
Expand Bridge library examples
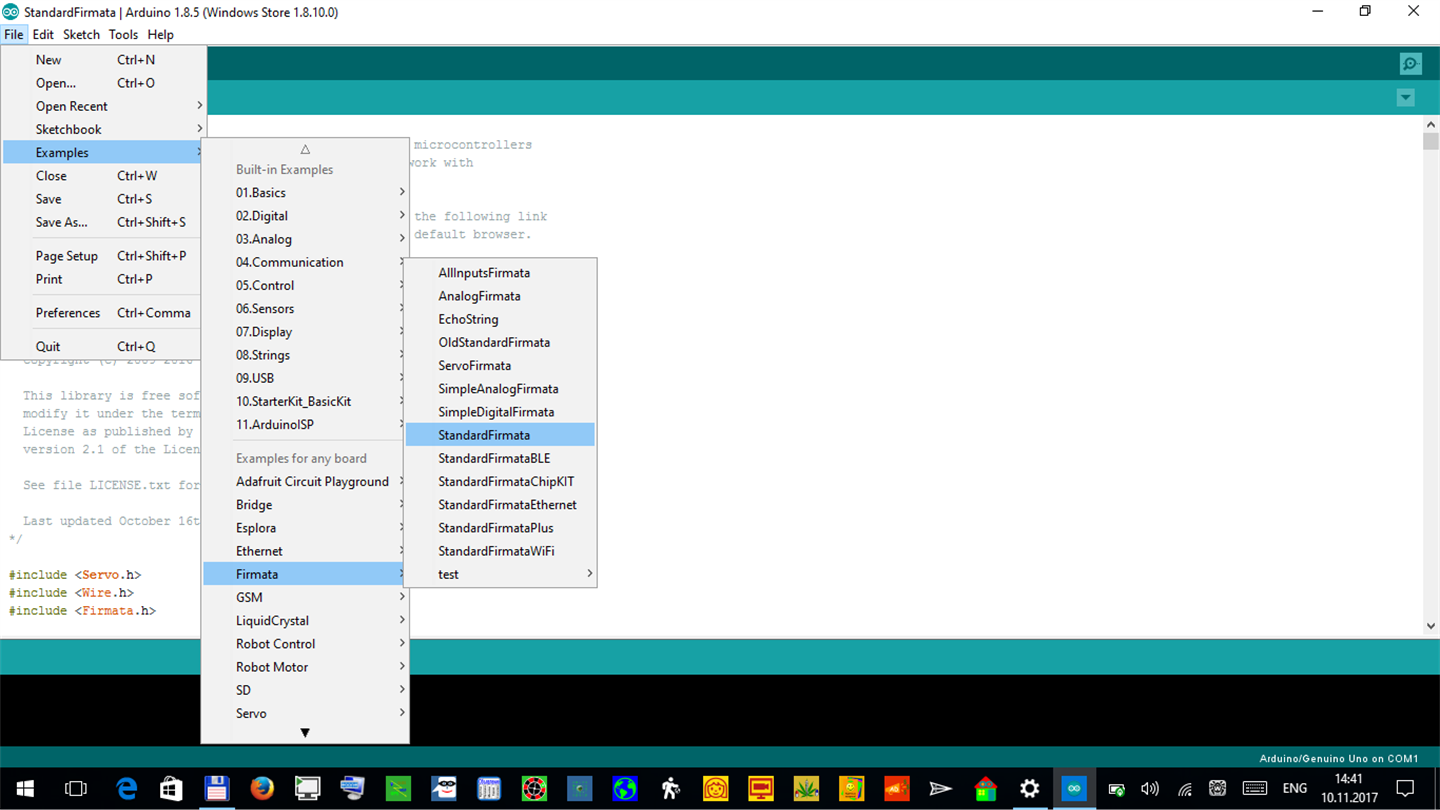305,504
